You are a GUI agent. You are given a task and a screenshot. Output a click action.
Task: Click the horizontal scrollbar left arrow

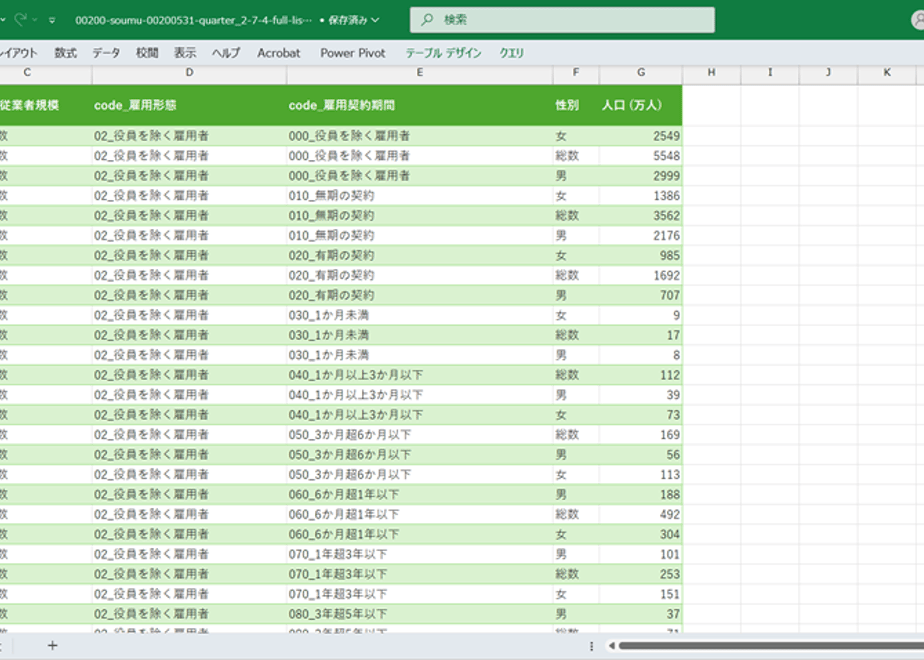[x=612, y=646]
